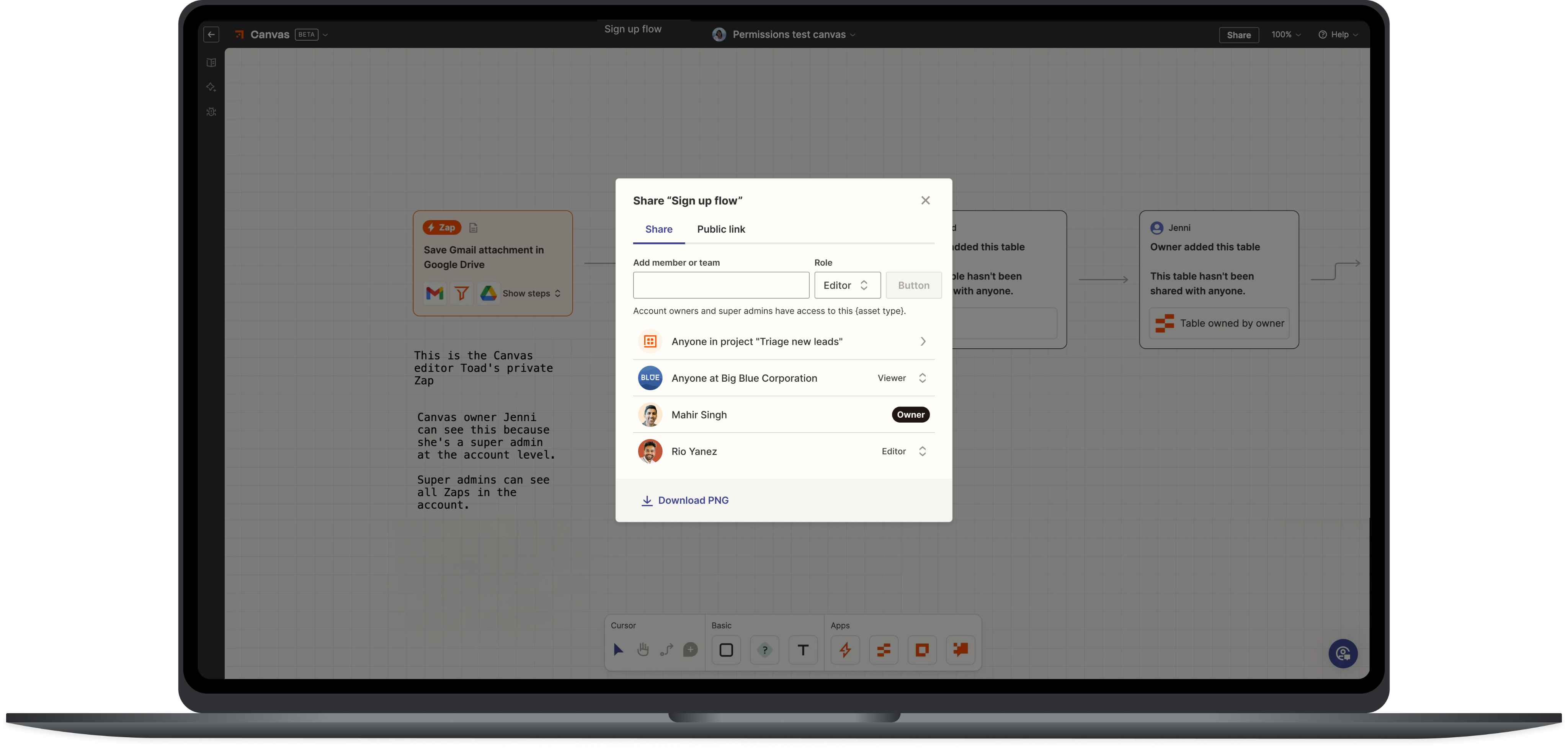Select the hand pan tool
Screen dimensions: 1568x748
pos(643,649)
